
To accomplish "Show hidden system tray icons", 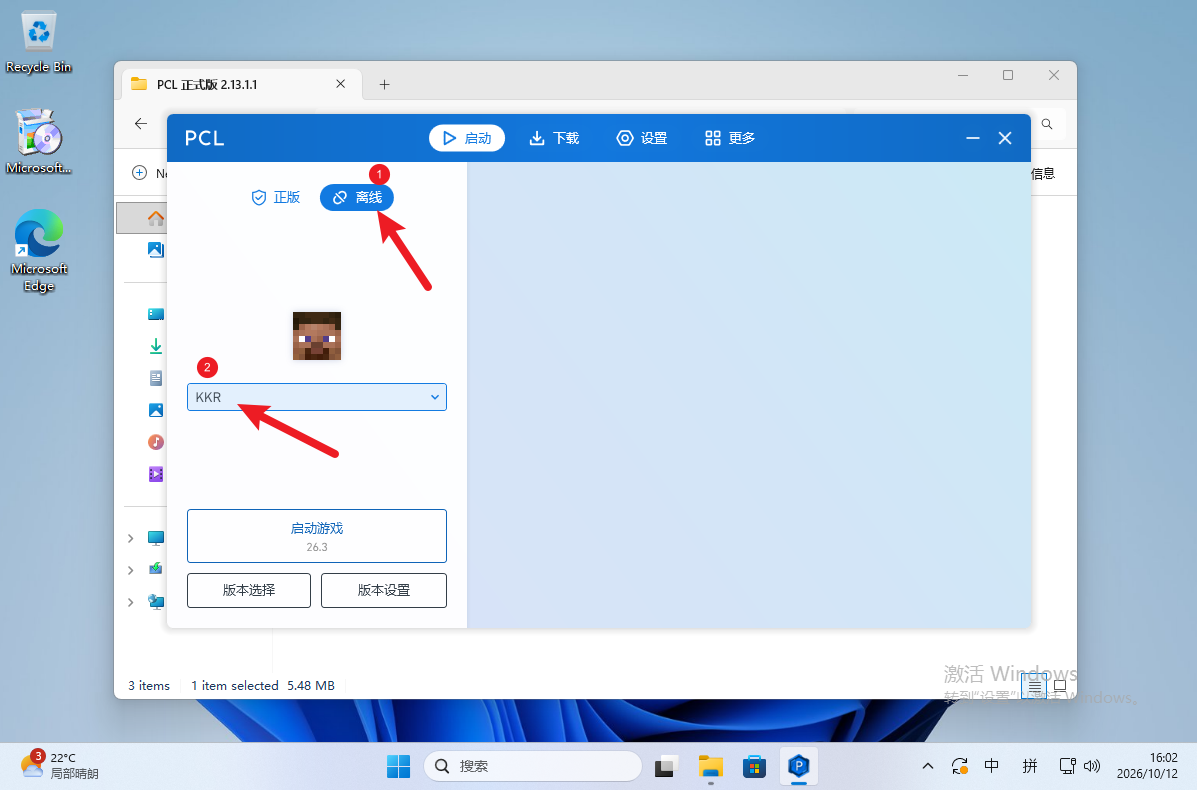I will 928,766.
